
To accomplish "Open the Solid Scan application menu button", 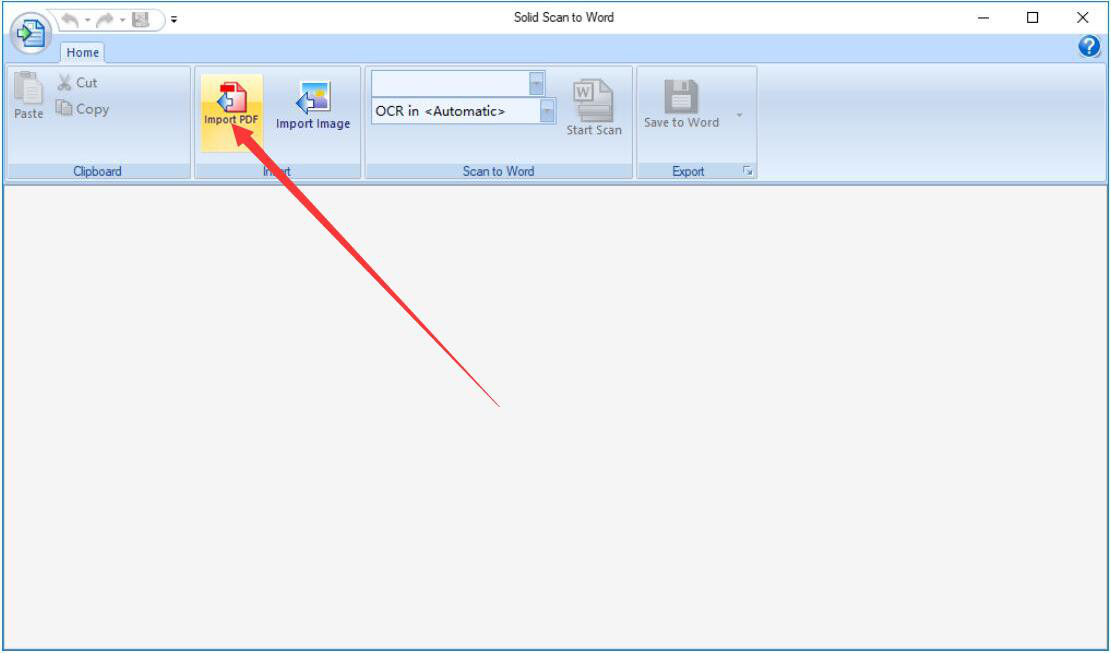I will point(30,33).
